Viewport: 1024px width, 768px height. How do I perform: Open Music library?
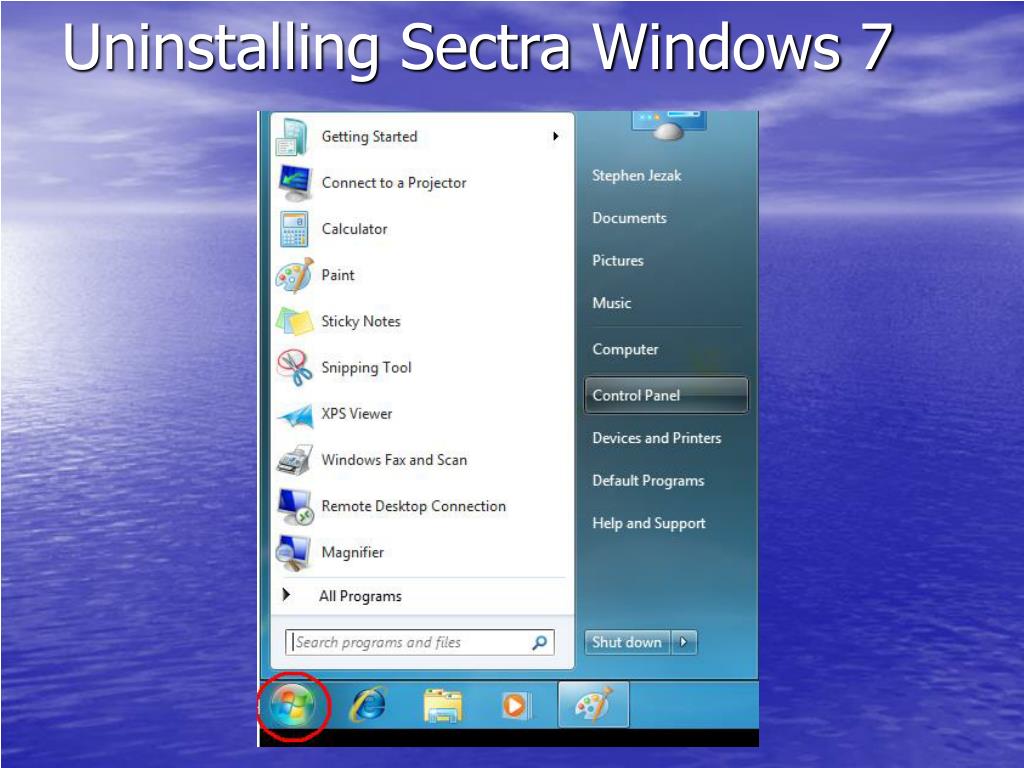coord(611,303)
